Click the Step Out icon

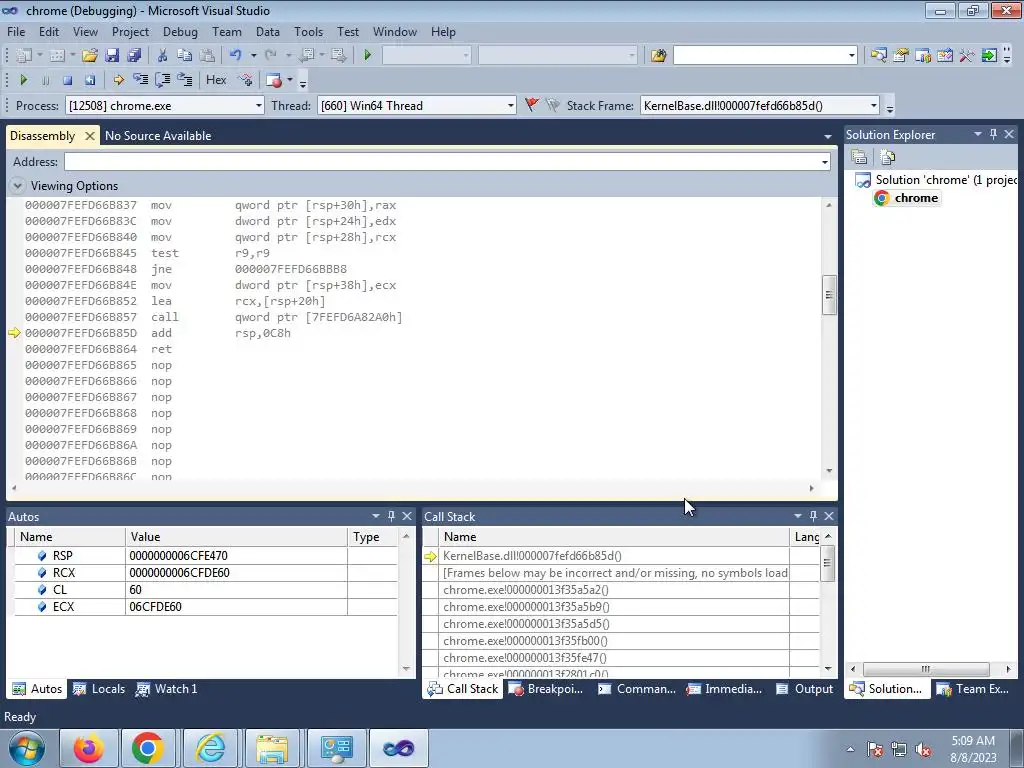tap(185, 80)
